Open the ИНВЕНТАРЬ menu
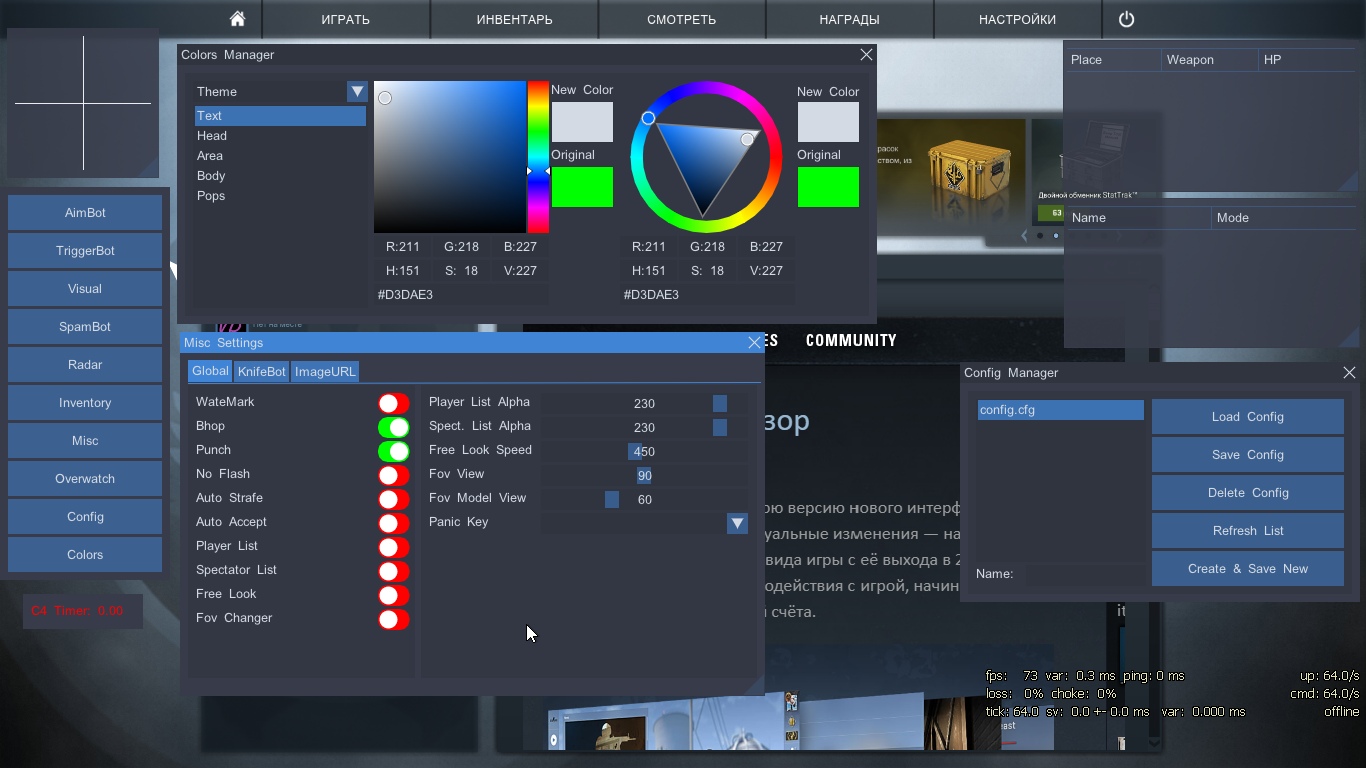The height and width of the screenshot is (768, 1366). tap(514, 19)
